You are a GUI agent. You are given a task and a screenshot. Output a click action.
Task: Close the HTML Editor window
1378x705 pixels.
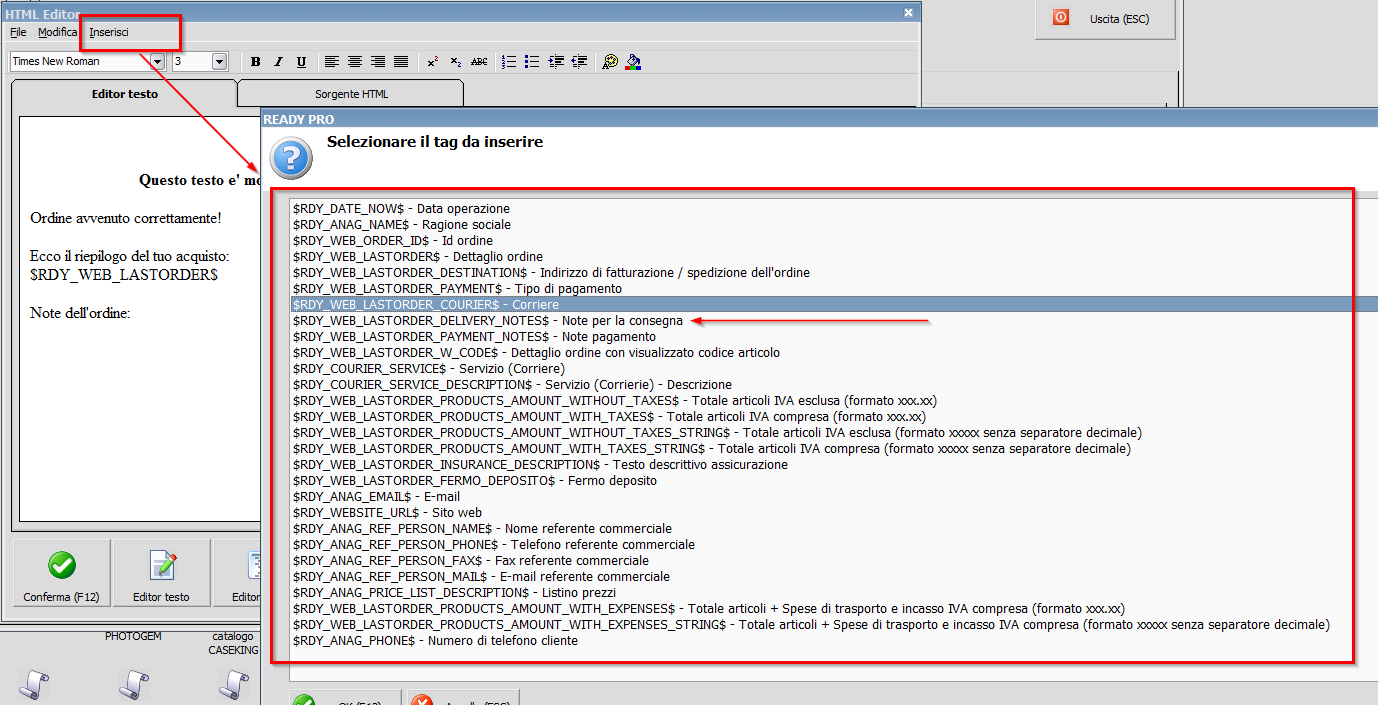(908, 12)
